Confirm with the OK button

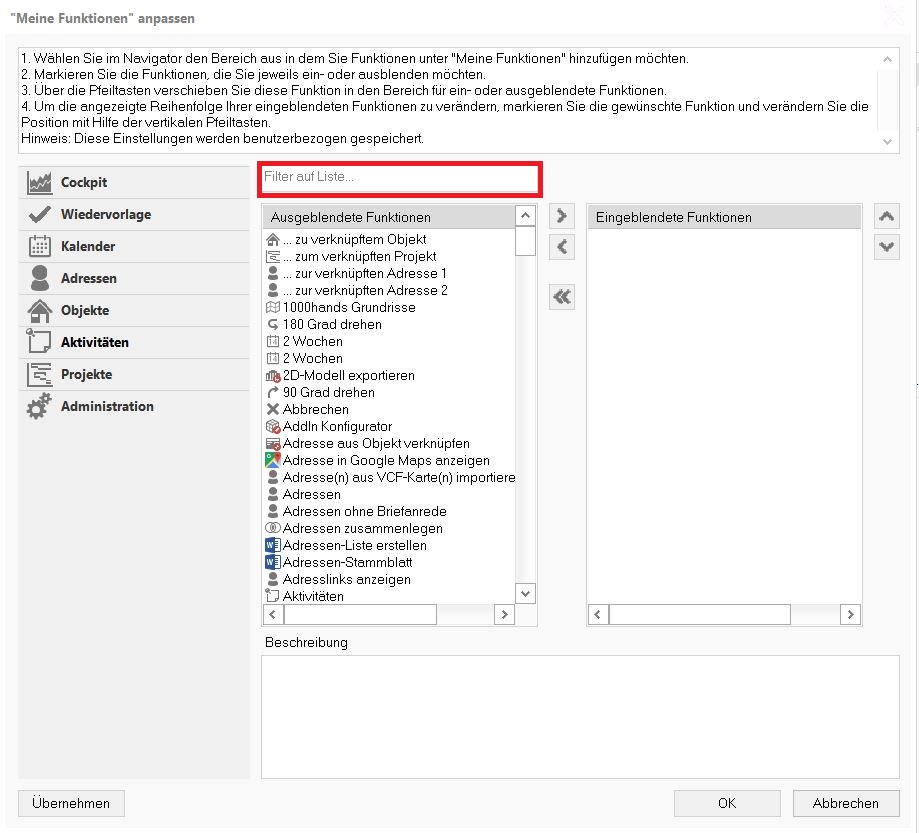click(727, 803)
